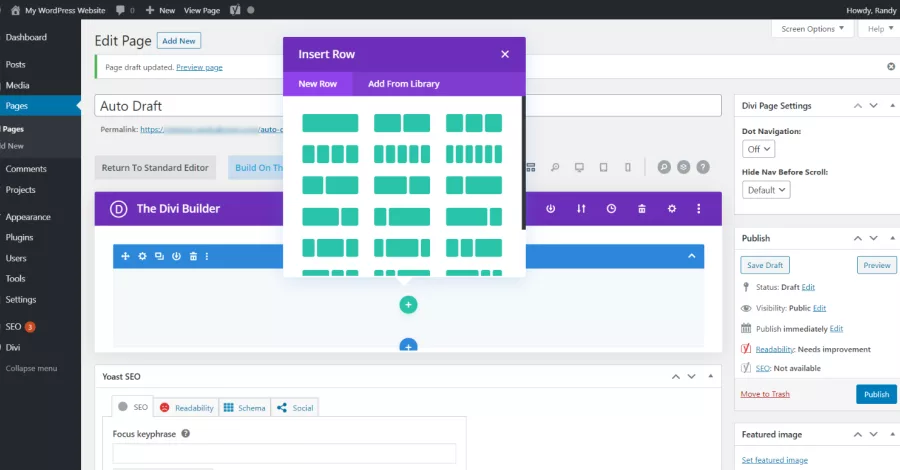900x470 pixels.
Task: Click the green add row plus button
Action: [408, 305]
